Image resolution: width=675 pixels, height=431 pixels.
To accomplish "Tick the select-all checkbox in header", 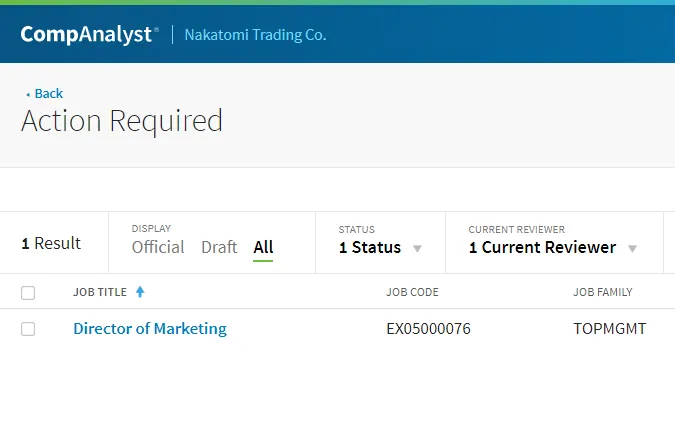I will pyautogui.click(x=28, y=293).
